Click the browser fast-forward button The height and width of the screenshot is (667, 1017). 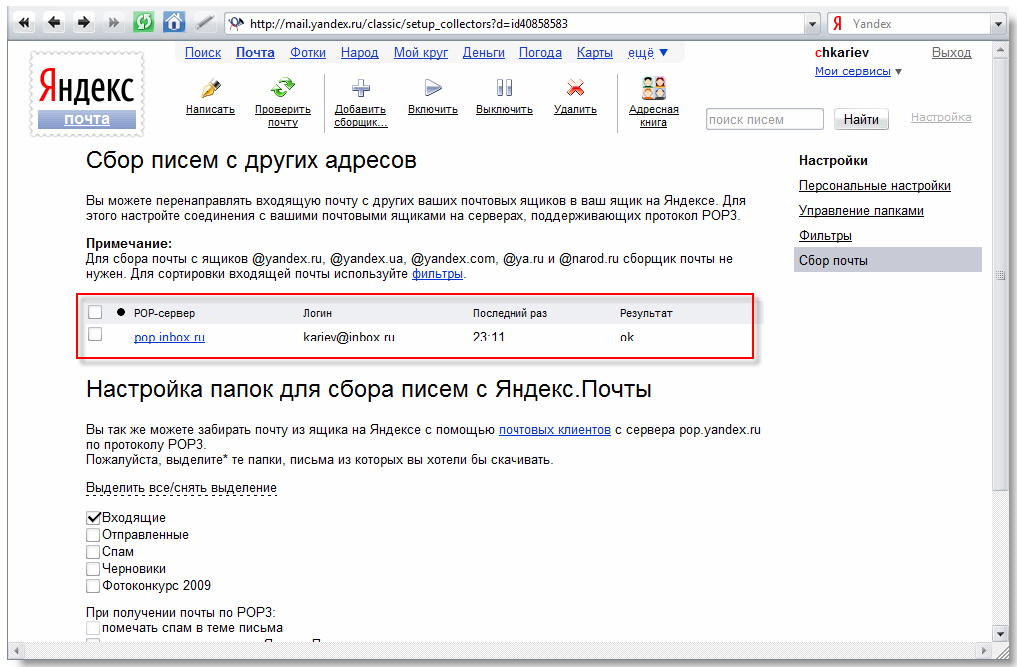(114, 23)
